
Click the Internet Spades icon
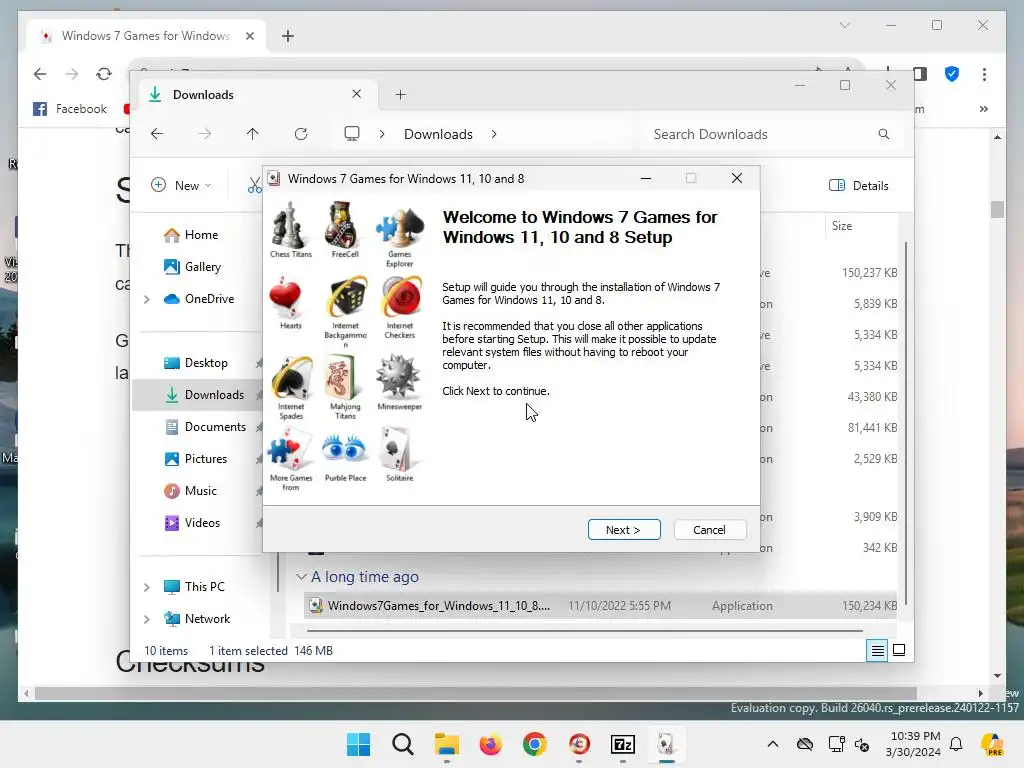(291, 377)
